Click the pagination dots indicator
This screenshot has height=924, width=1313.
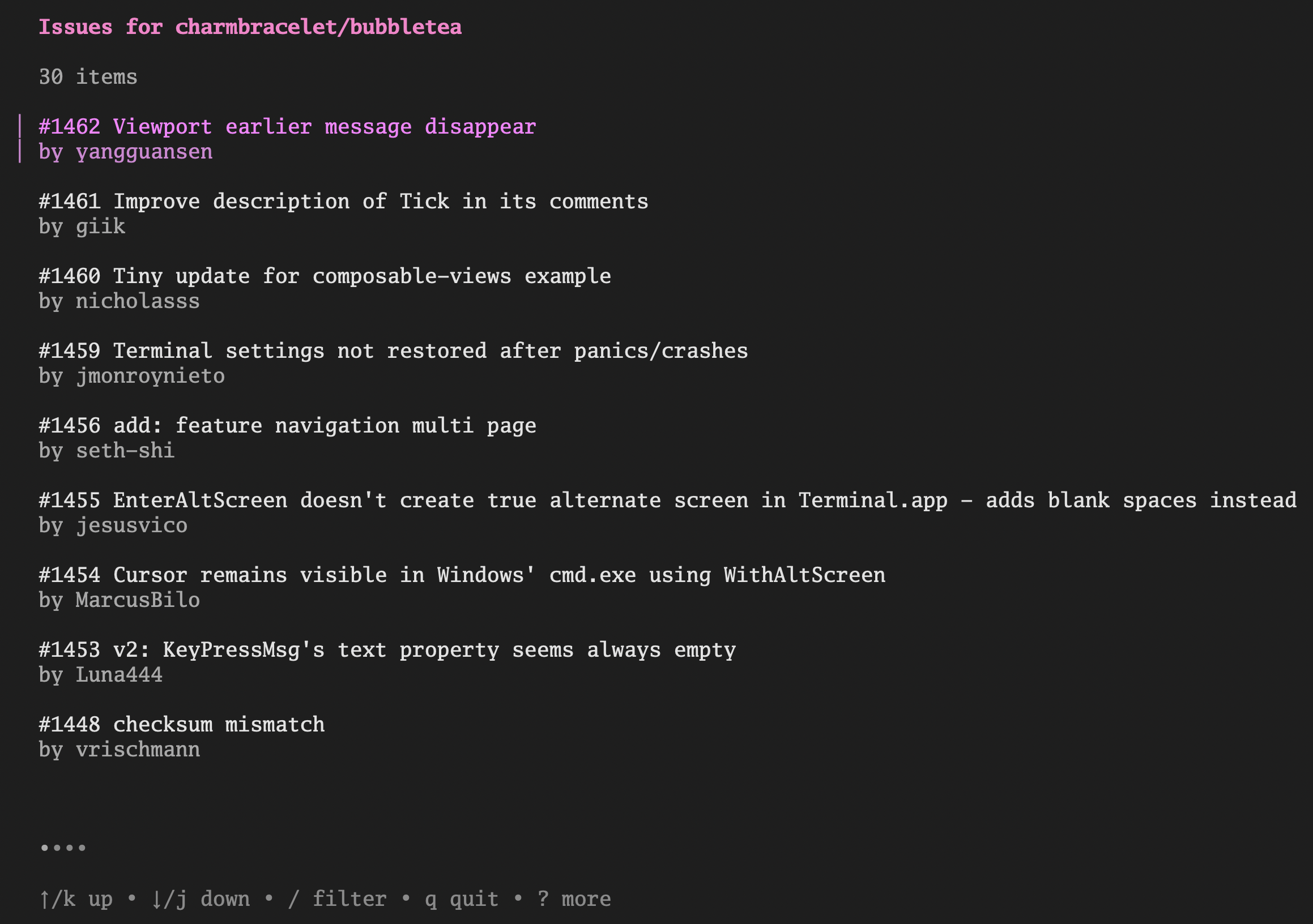(63, 848)
